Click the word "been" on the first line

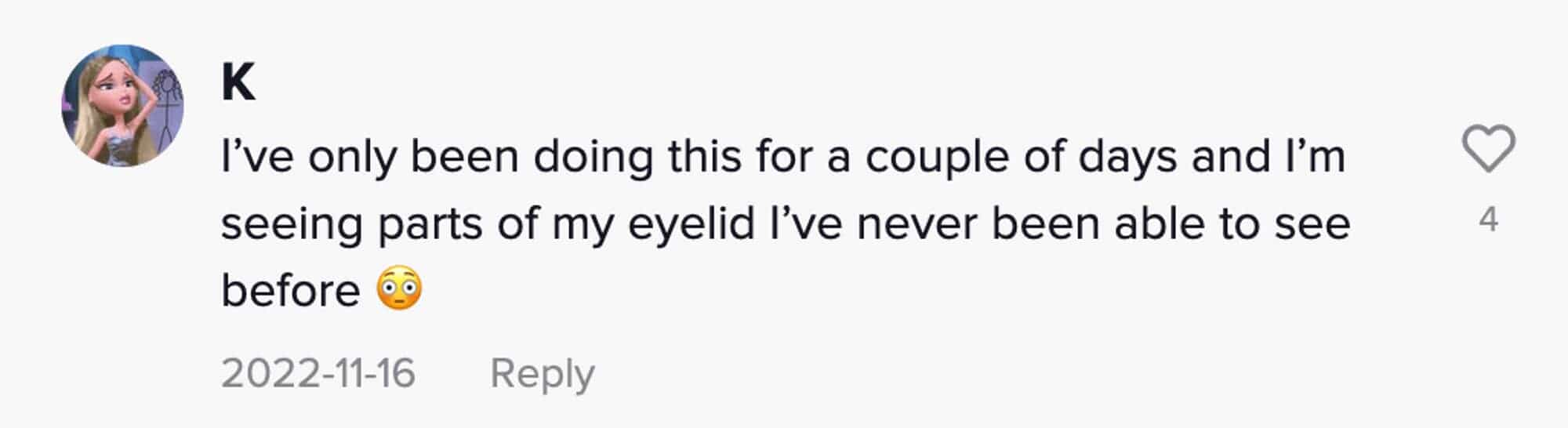pos(465,157)
